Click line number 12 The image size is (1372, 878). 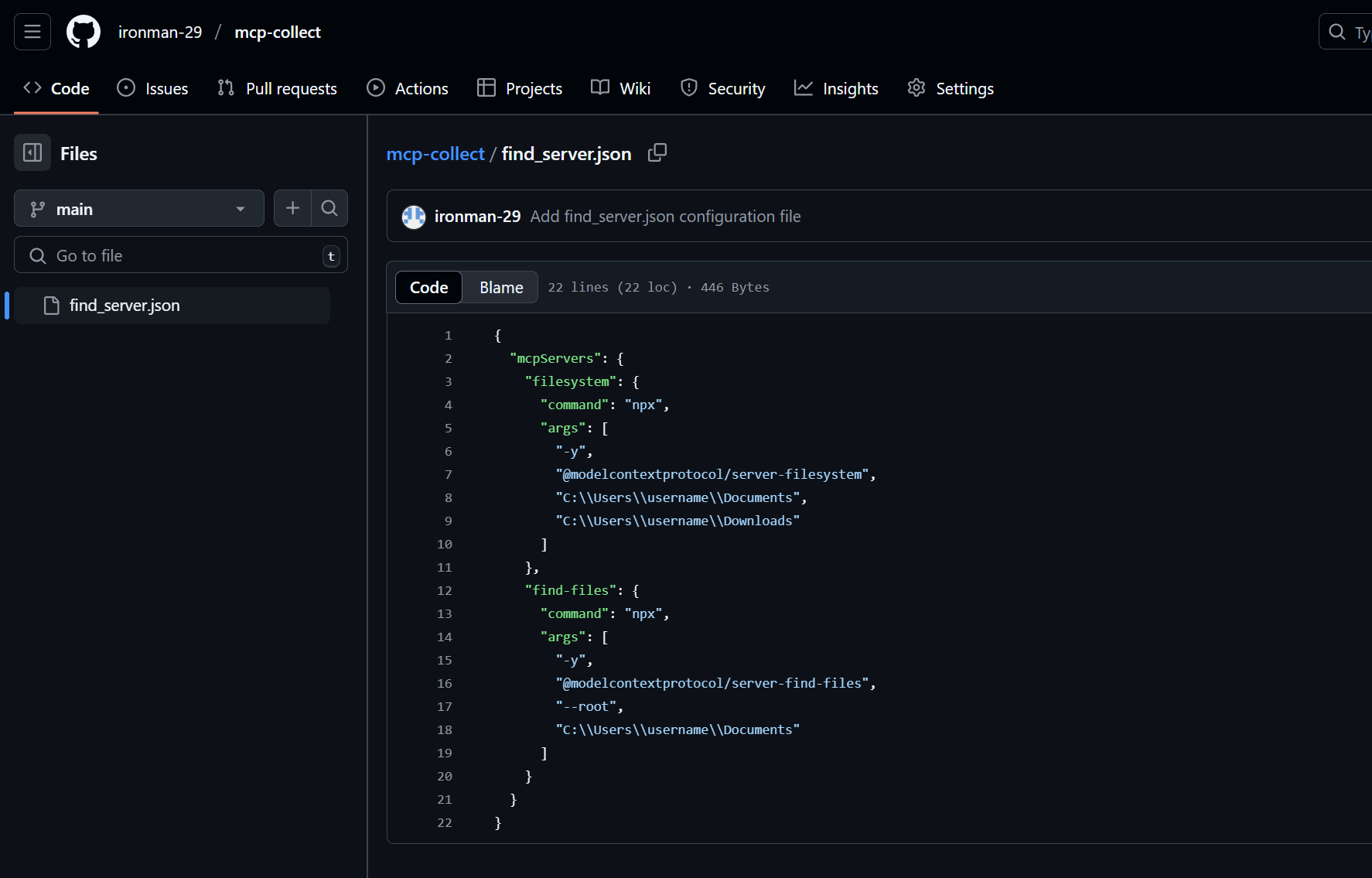pos(444,590)
